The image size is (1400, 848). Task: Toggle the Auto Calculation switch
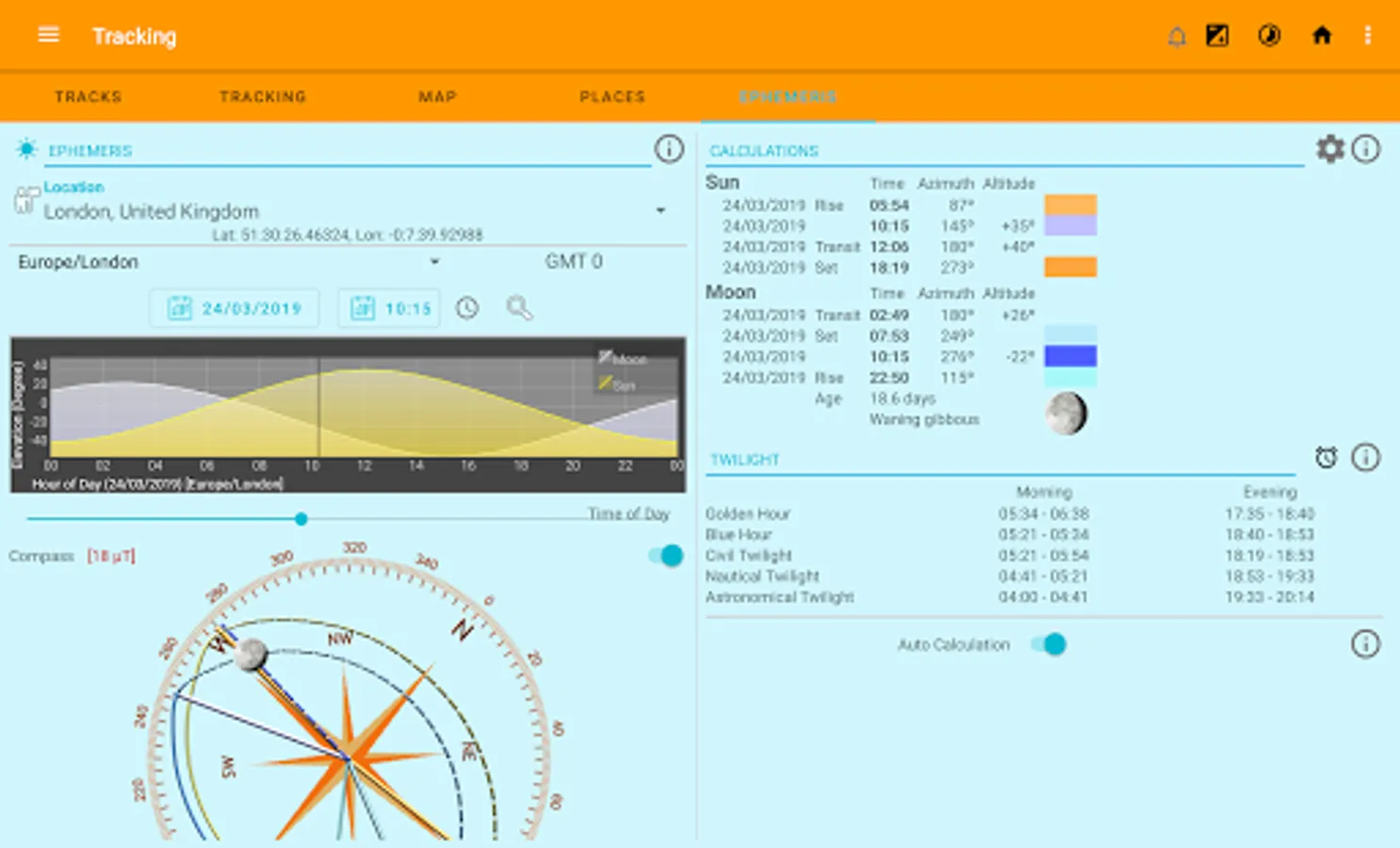[x=1049, y=644]
